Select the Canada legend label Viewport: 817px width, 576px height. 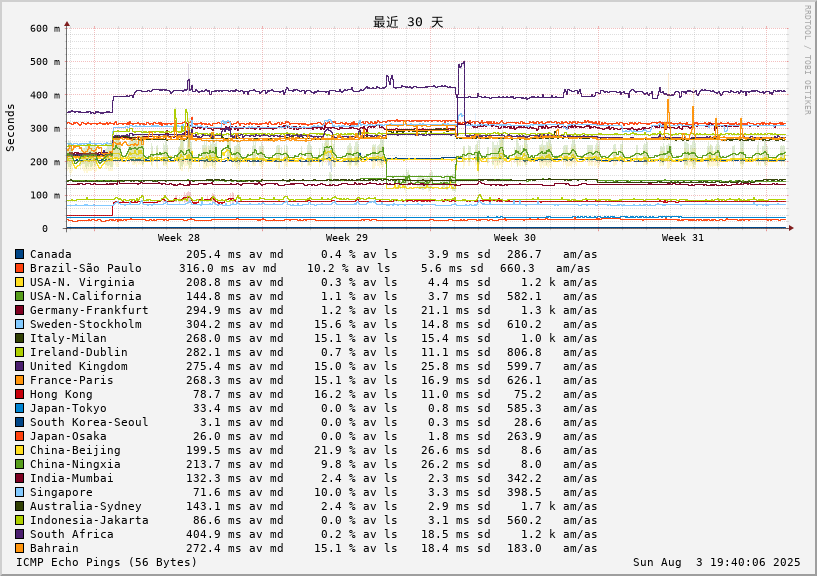(51, 254)
